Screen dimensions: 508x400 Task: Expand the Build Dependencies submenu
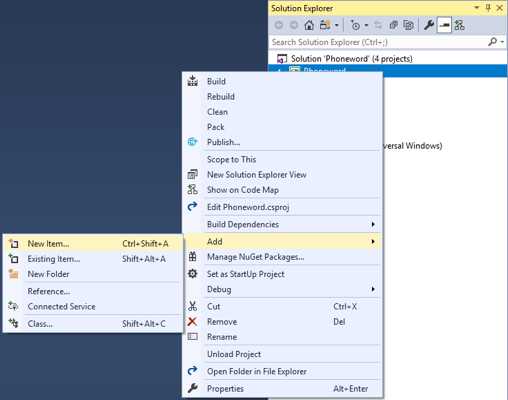pos(282,224)
